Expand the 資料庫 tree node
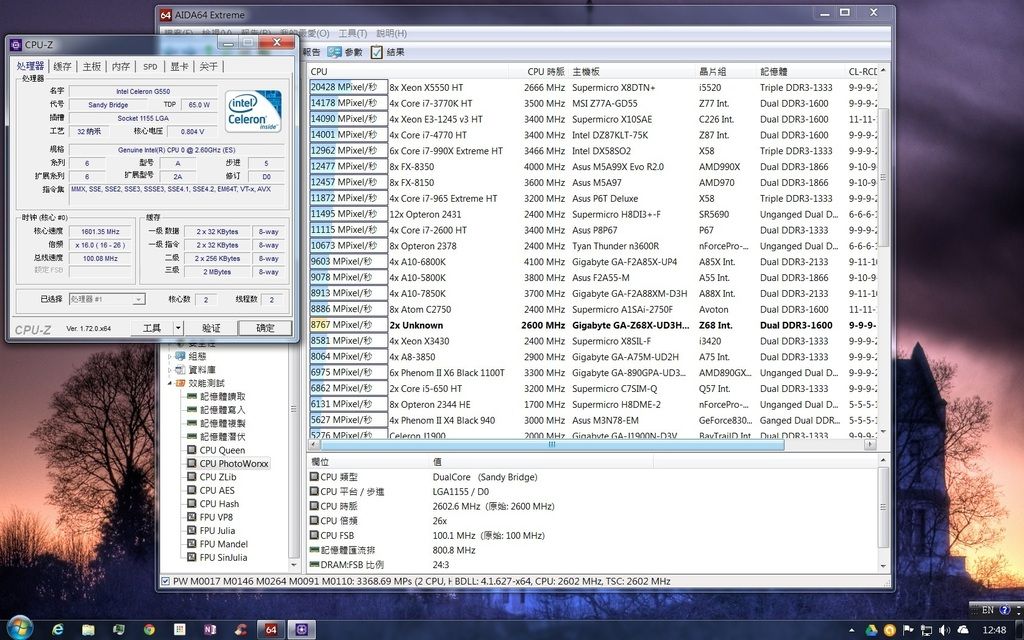 [x=170, y=370]
